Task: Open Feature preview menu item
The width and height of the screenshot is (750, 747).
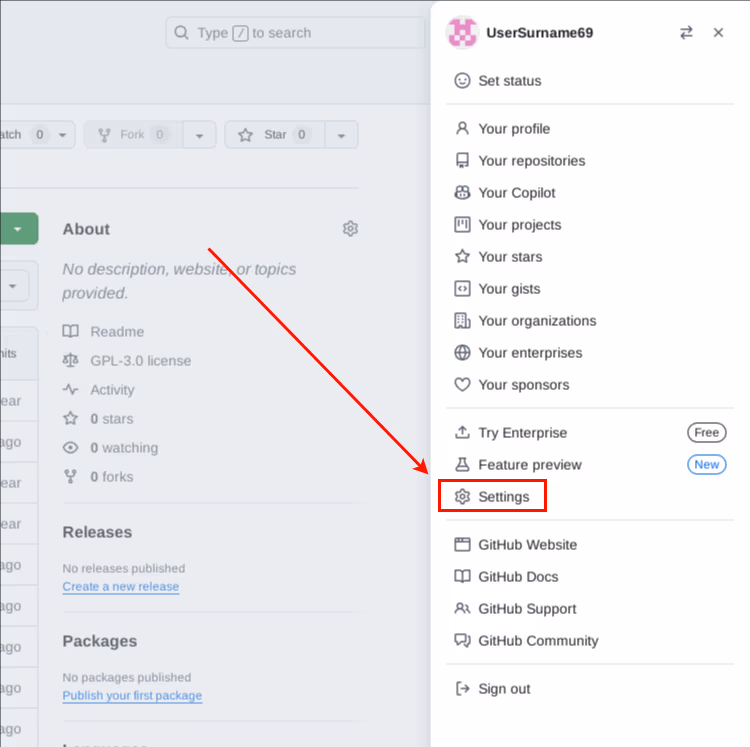Action: pyautogui.click(x=529, y=465)
